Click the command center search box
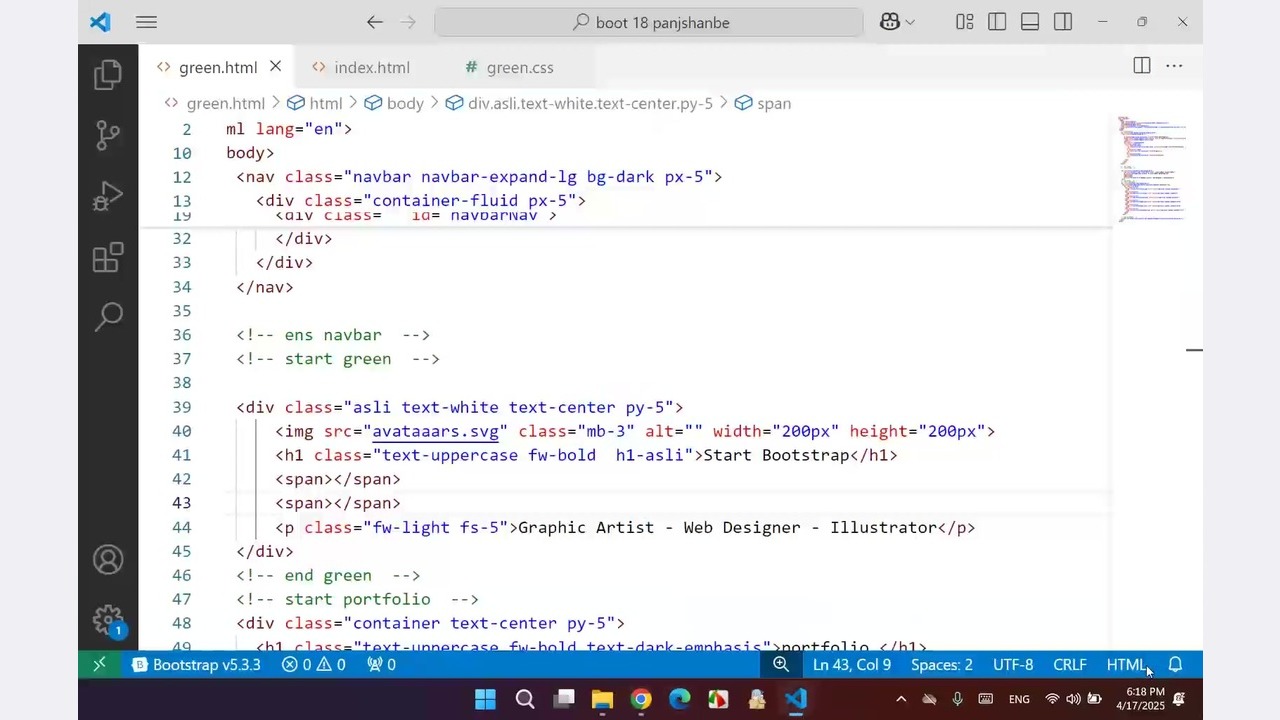The height and width of the screenshot is (720, 1280). [649, 22]
